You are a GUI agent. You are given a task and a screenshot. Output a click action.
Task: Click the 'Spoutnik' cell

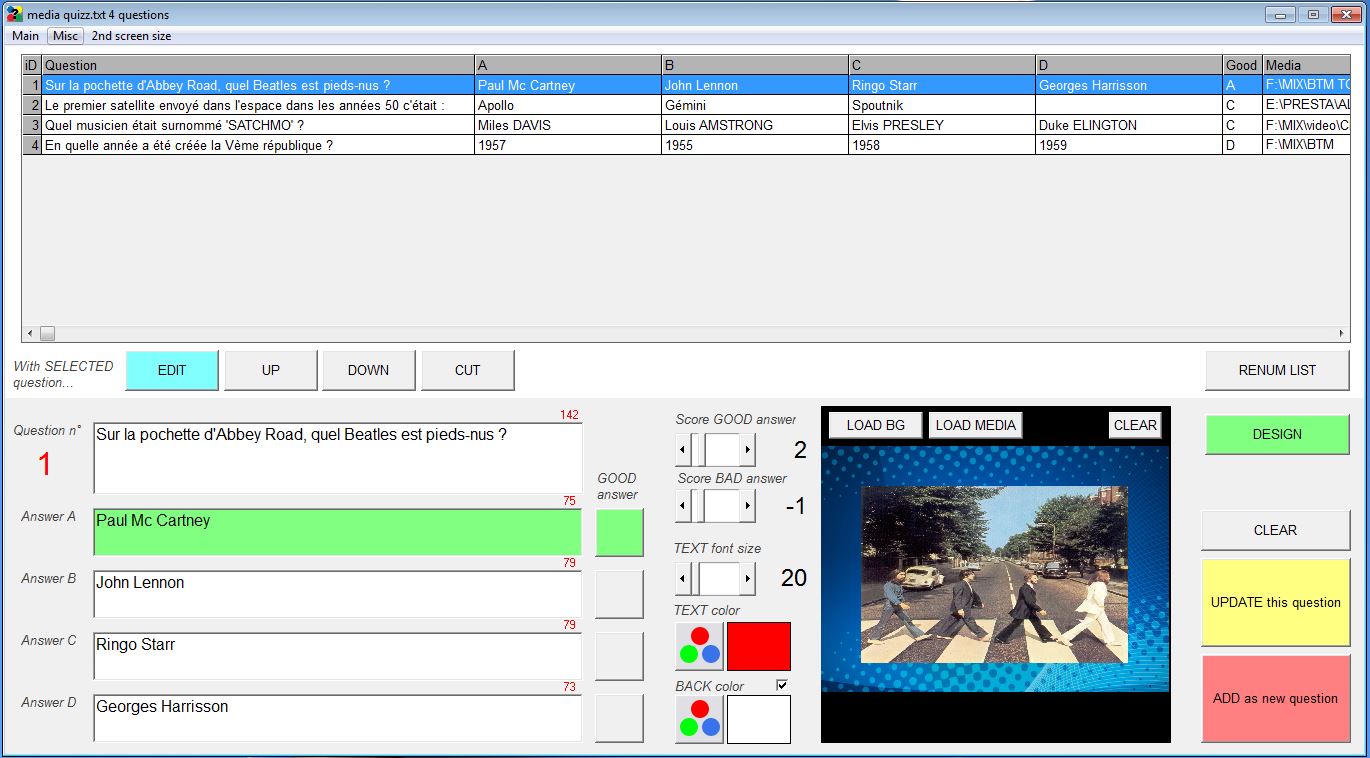click(x=942, y=105)
